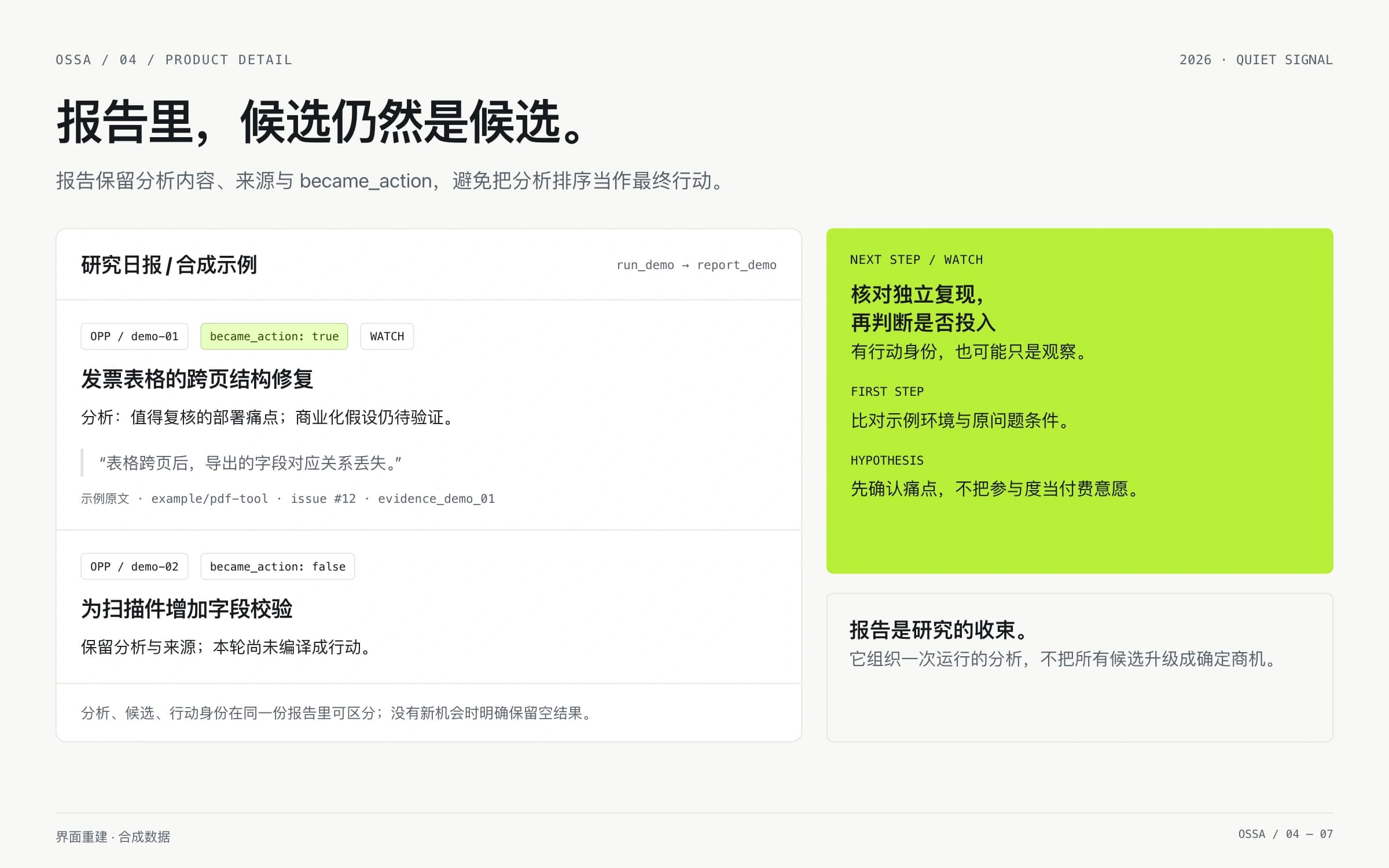Click footer text '界面重建 · 合成数据'

point(113,837)
